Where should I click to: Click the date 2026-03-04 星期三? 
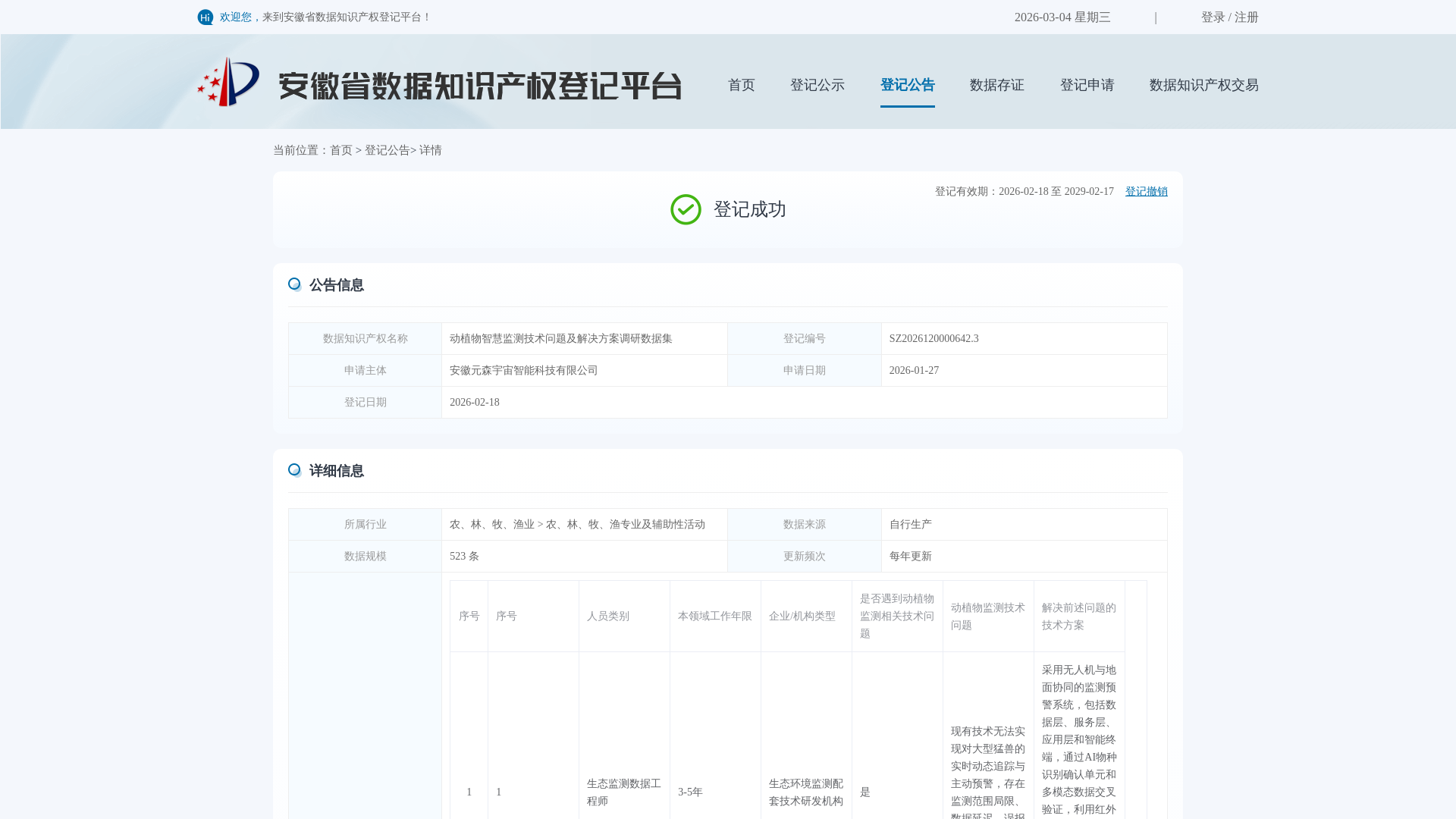click(x=1062, y=17)
